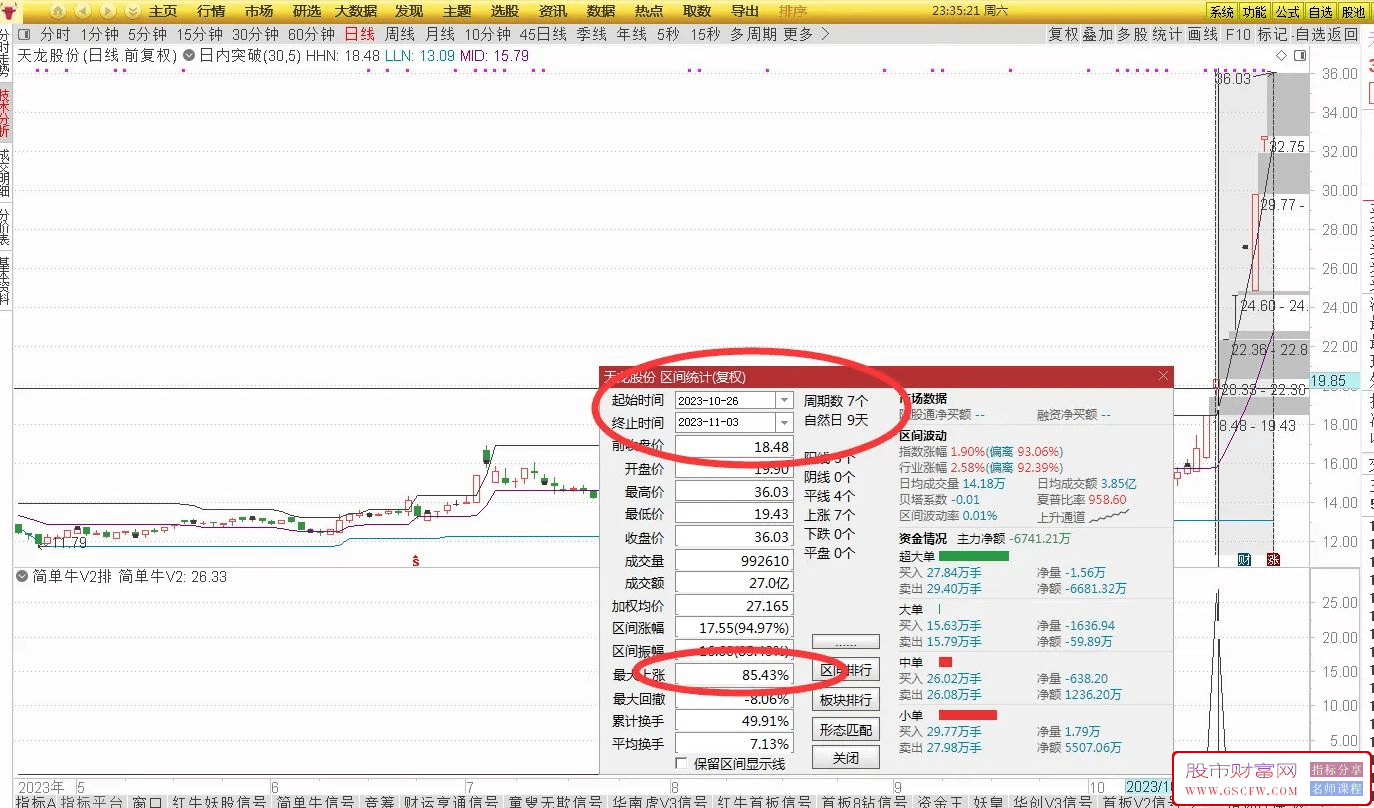Click the diamond icon above price axis
1374x808 pixels.
pos(1282,56)
